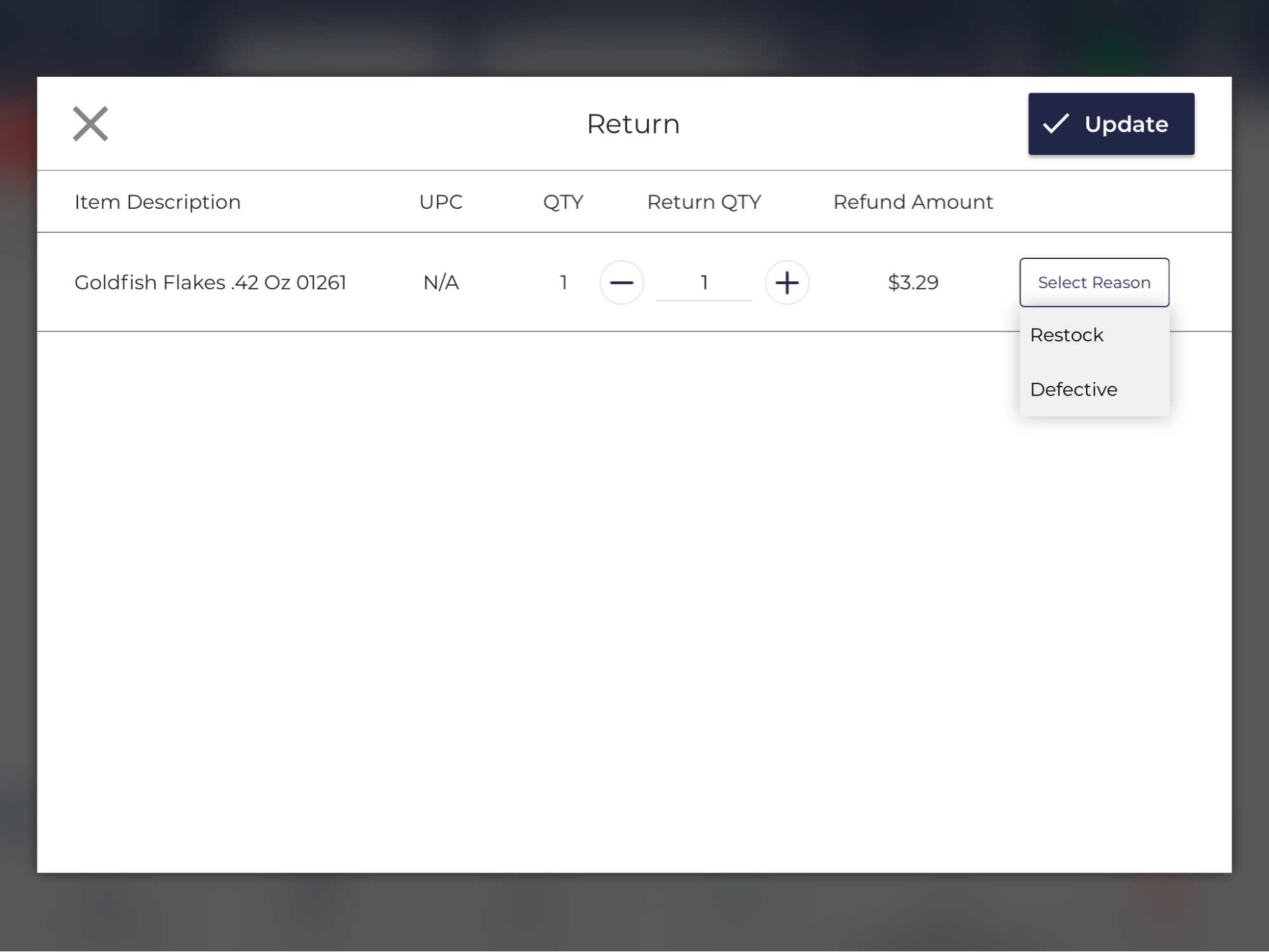Click the UPC column header
This screenshot has height=952, width=1269.
point(441,202)
